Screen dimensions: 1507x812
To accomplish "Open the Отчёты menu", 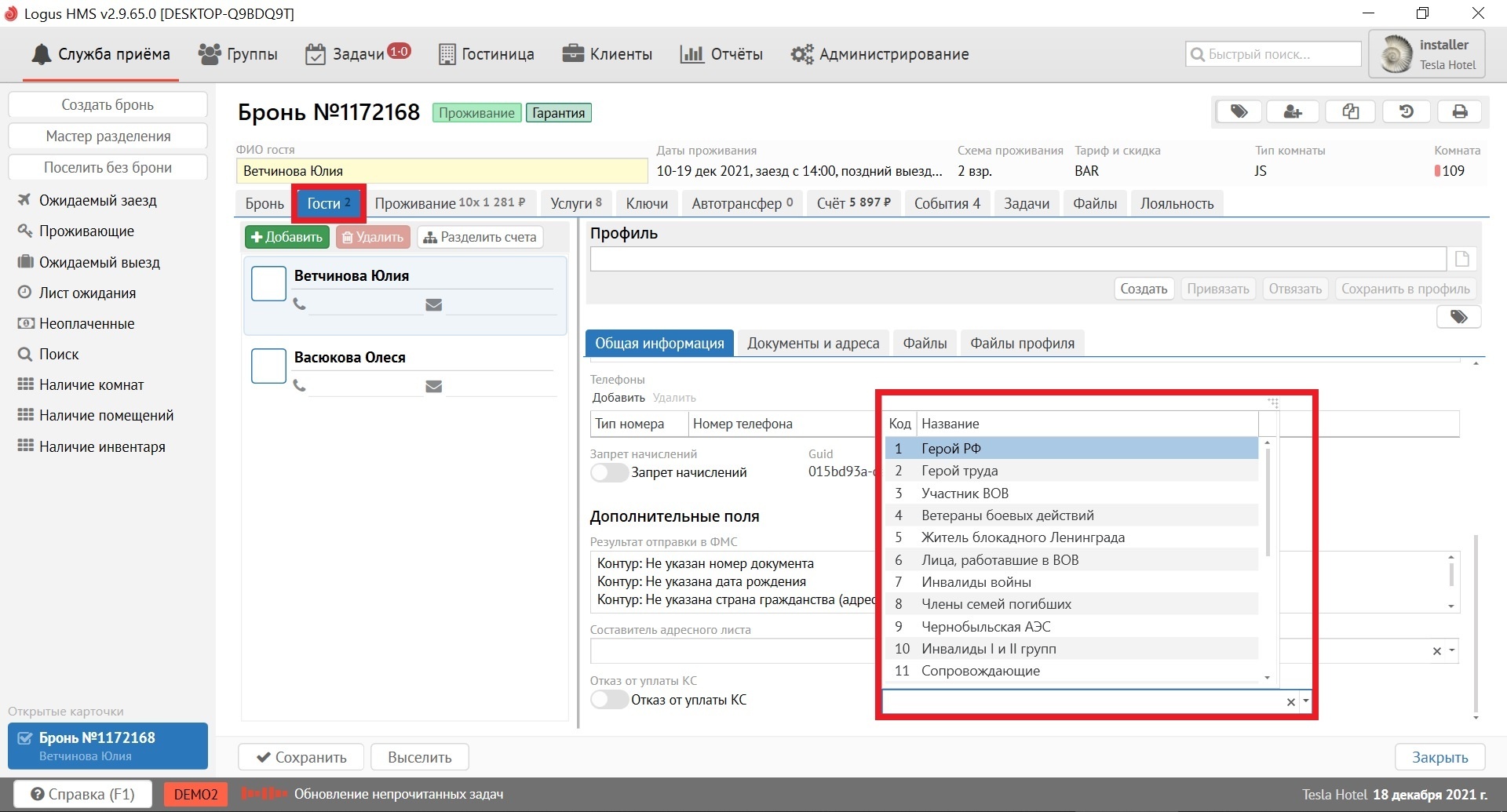I will 721,54.
